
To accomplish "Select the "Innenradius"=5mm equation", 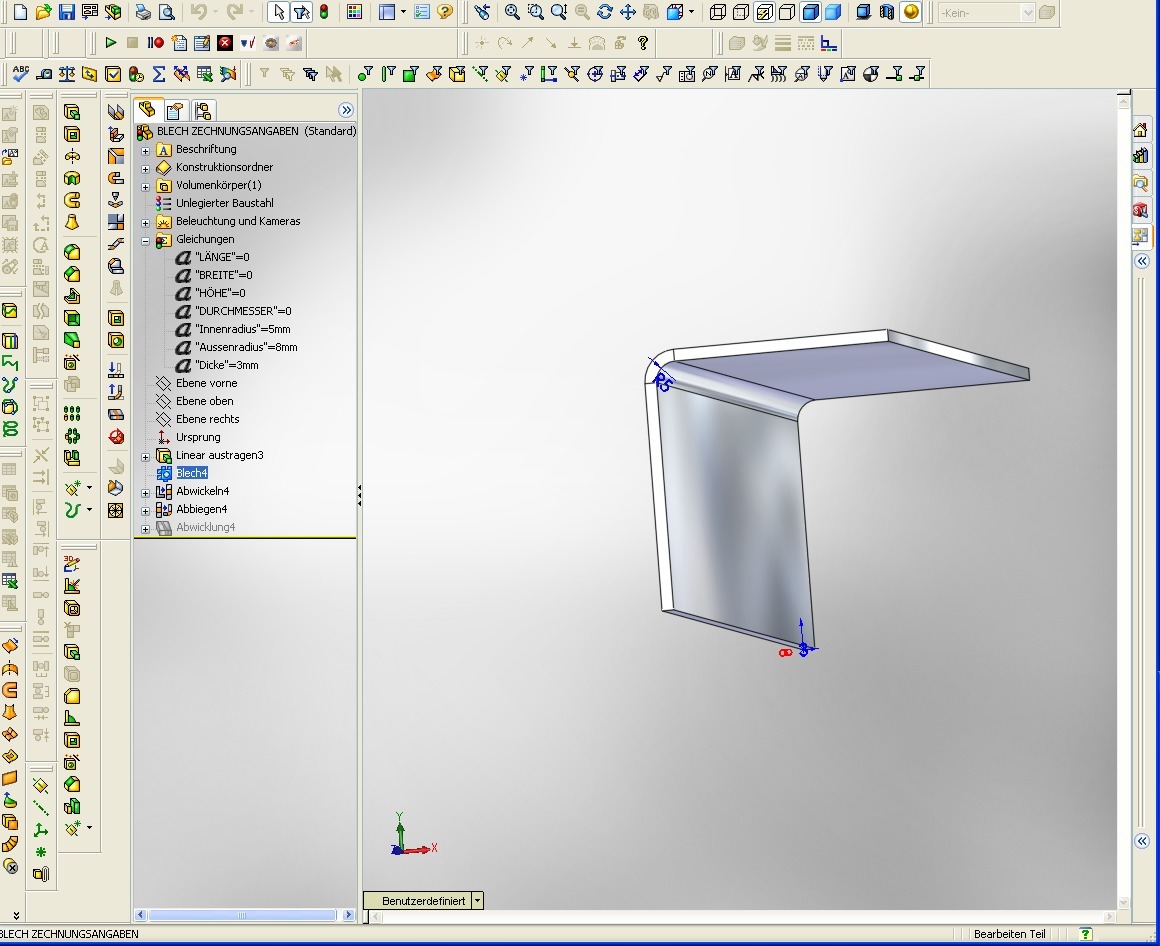I will 242,329.
